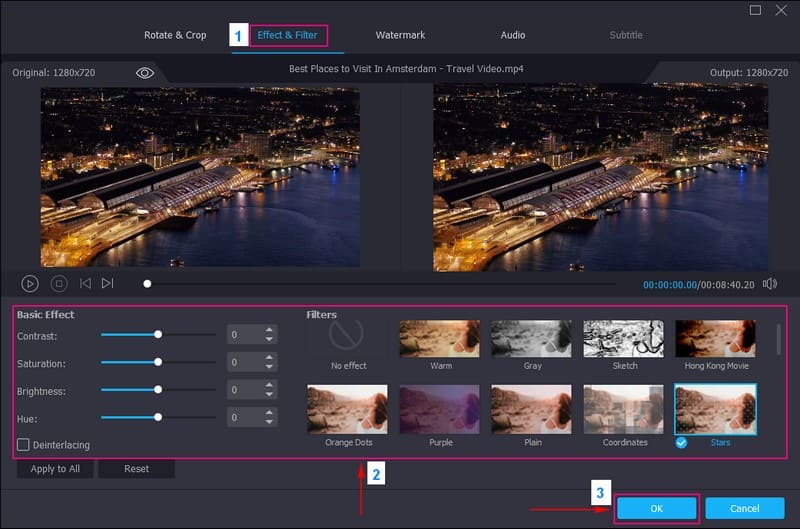Open the Rotate & Crop tab
Image resolution: width=800 pixels, height=529 pixels.
tap(176, 35)
